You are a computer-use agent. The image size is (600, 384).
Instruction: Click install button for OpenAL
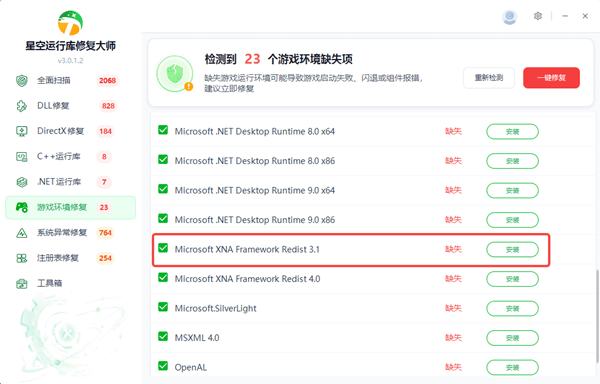click(x=512, y=368)
